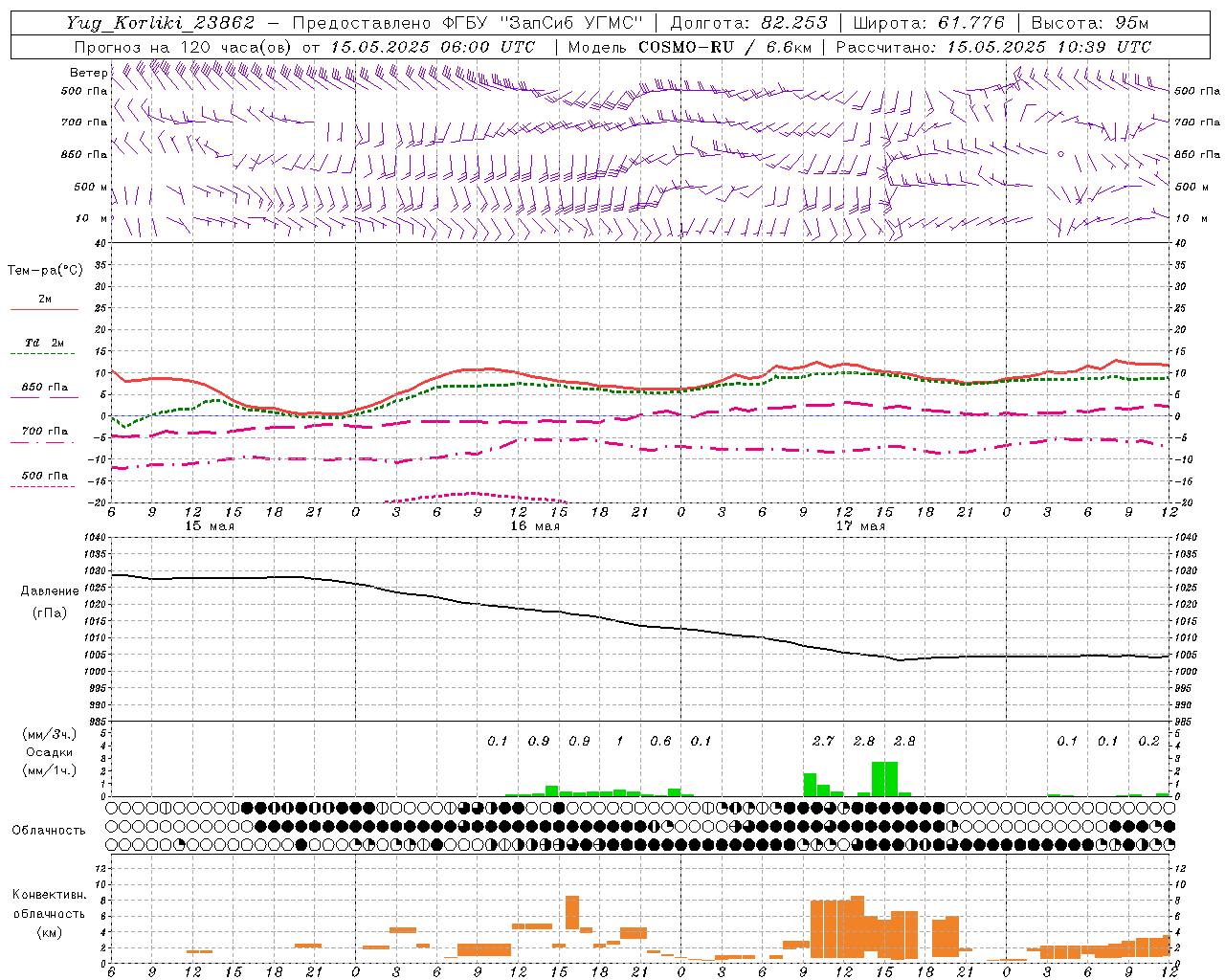
Task: Click the "Td 2м" dew point legend entry
Action: tap(45, 343)
